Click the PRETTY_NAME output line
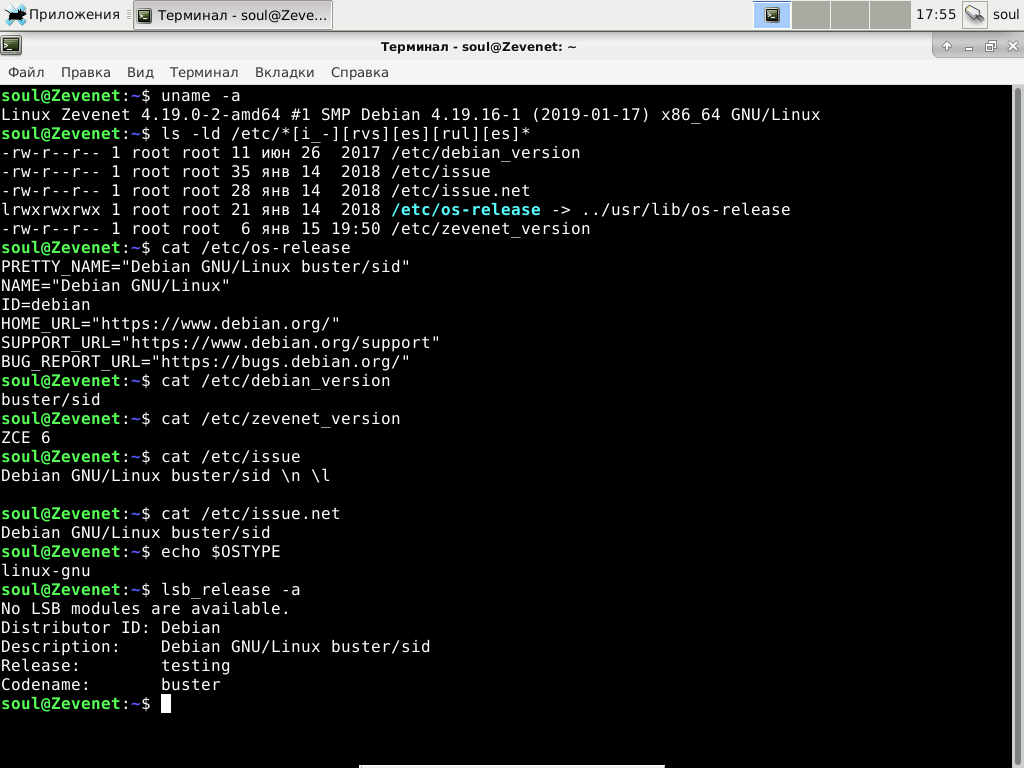This screenshot has width=1024, height=768. [x=205, y=266]
